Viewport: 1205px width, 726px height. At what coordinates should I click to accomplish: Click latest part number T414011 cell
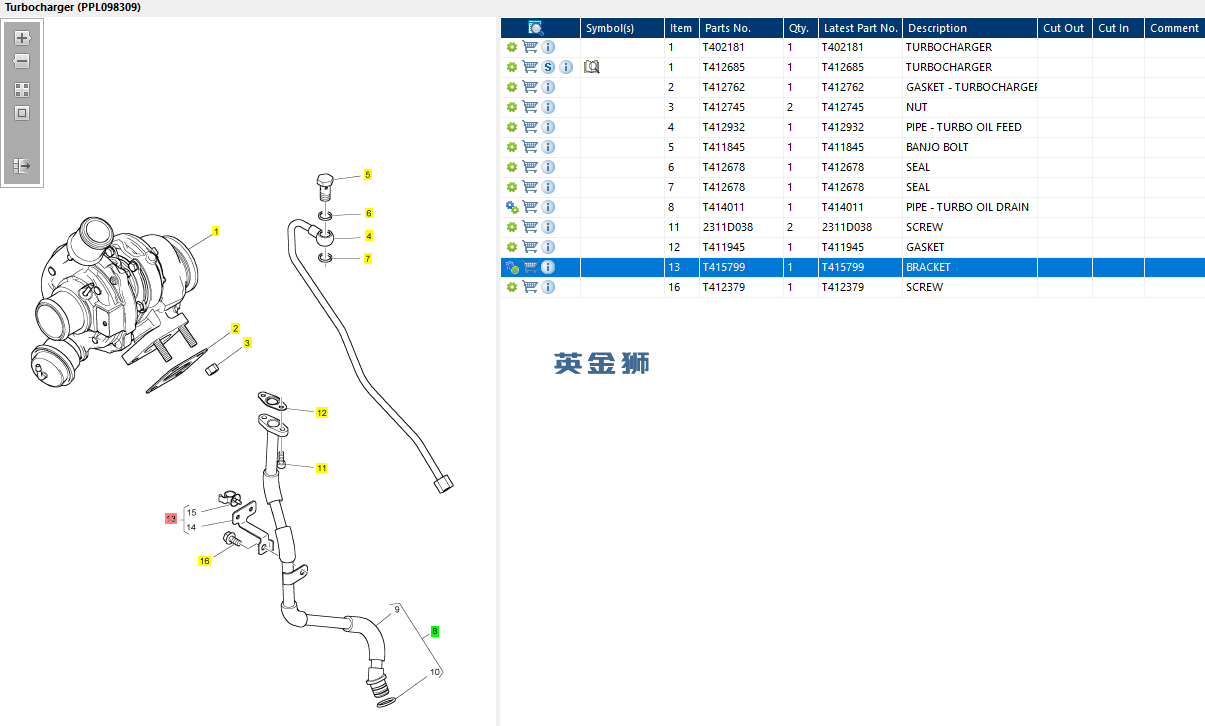point(861,207)
